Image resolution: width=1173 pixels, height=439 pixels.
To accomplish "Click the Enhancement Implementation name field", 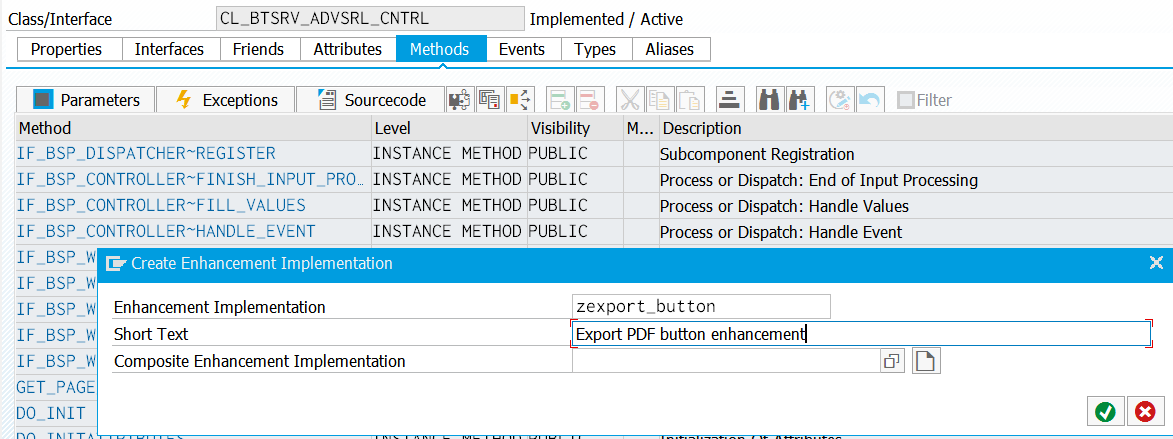I will point(701,307).
